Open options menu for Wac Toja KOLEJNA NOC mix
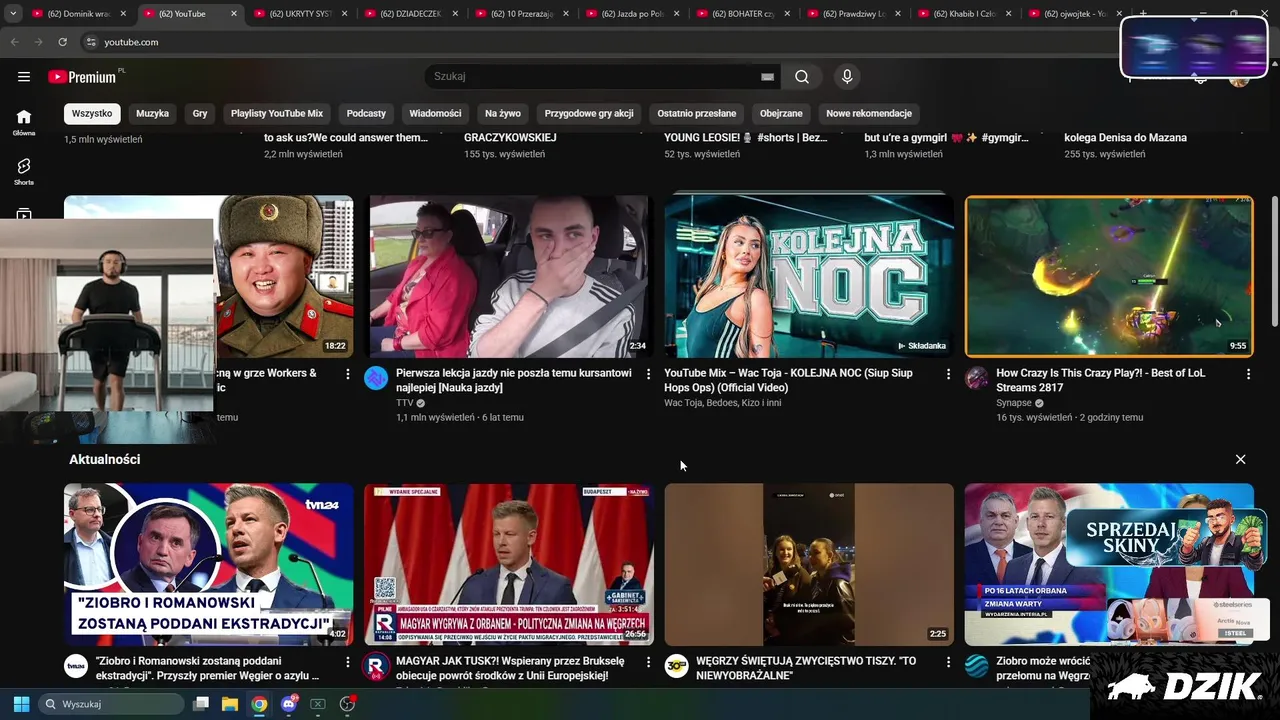The image size is (1280, 720). pos(948,374)
